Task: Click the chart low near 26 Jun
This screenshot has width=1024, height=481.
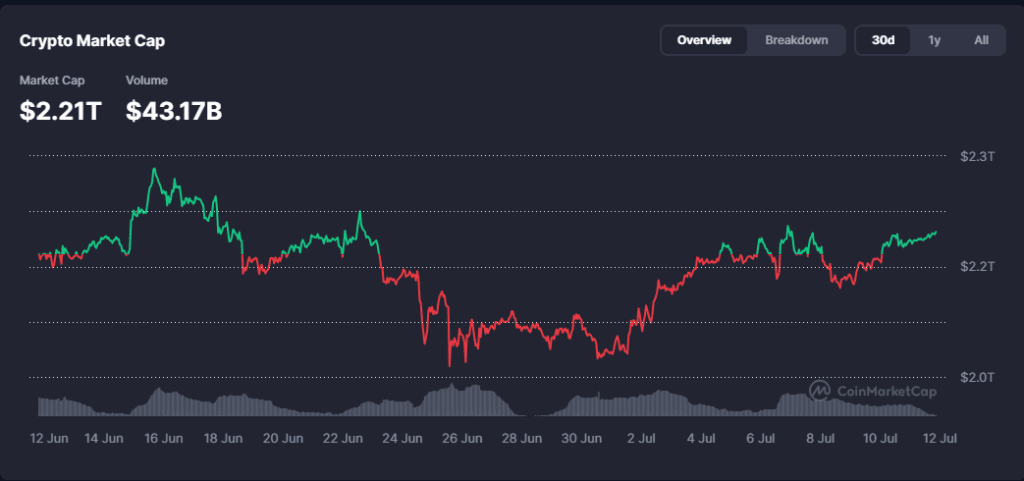Action: click(449, 365)
